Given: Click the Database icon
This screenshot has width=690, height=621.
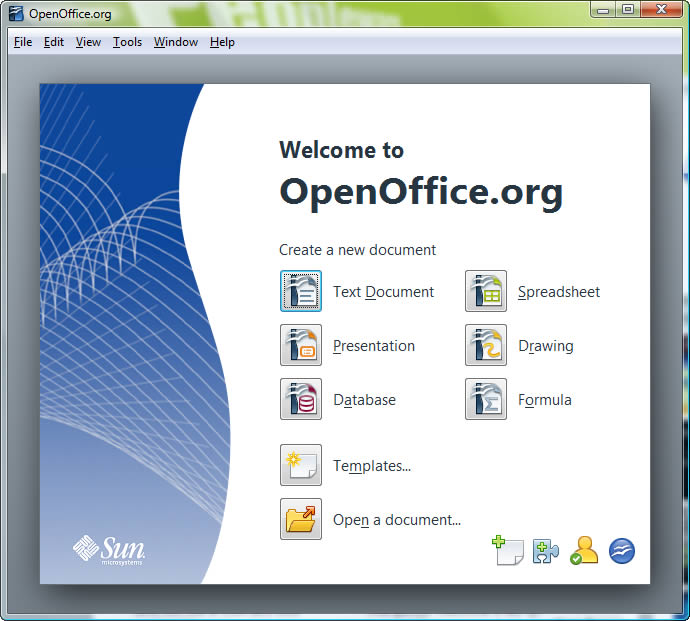Looking at the screenshot, I should [301, 399].
